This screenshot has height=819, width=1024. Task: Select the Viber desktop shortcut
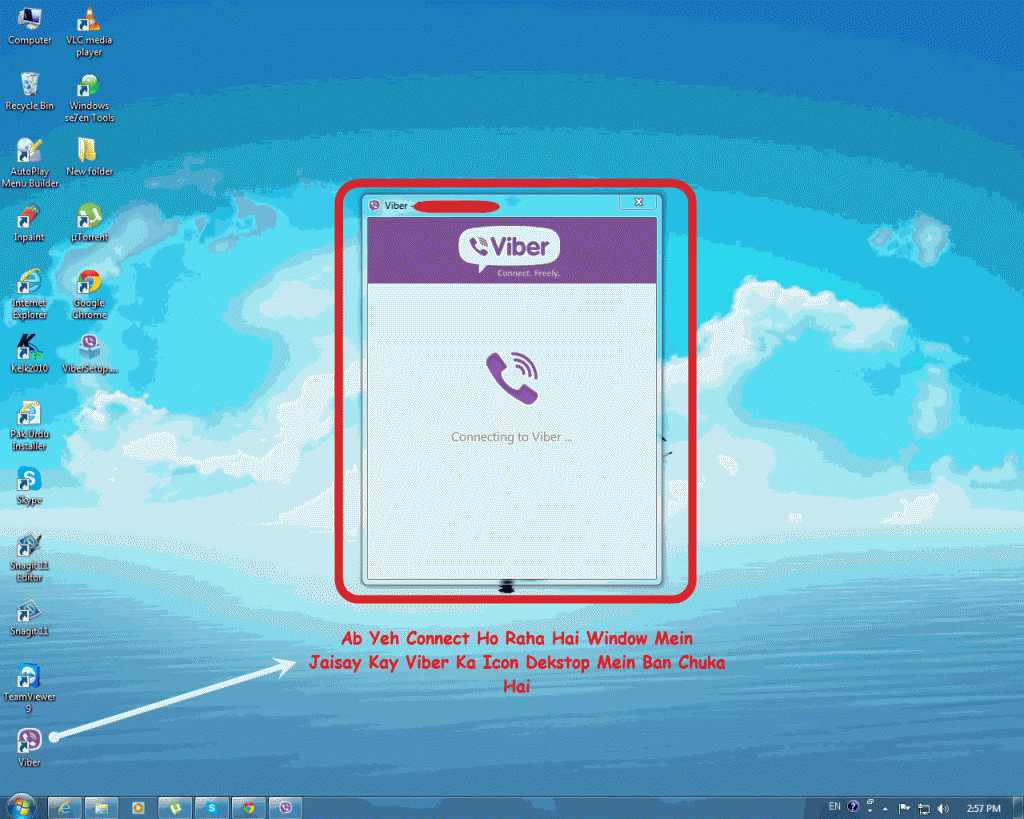29,748
